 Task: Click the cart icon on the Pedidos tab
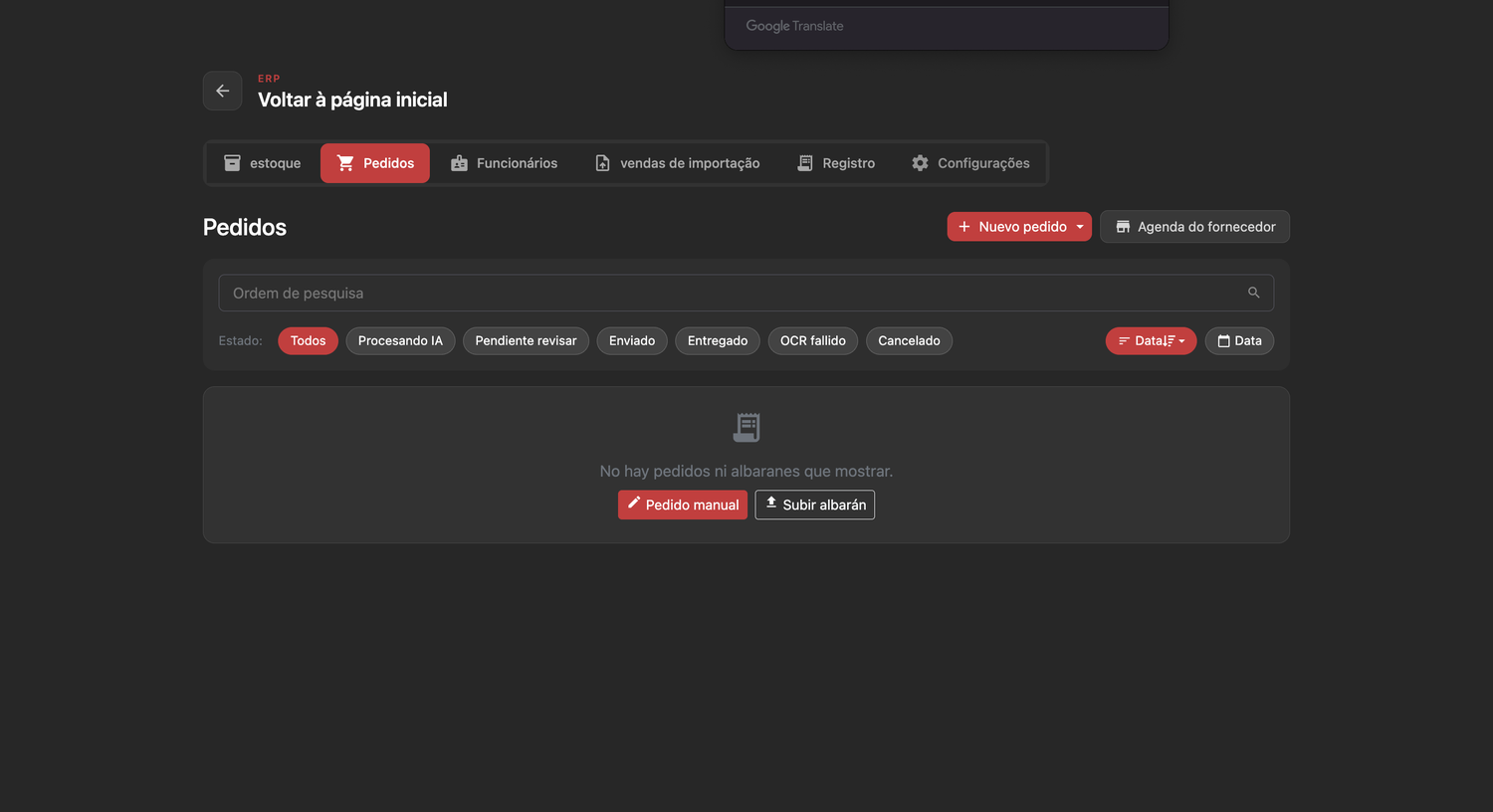(x=345, y=163)
